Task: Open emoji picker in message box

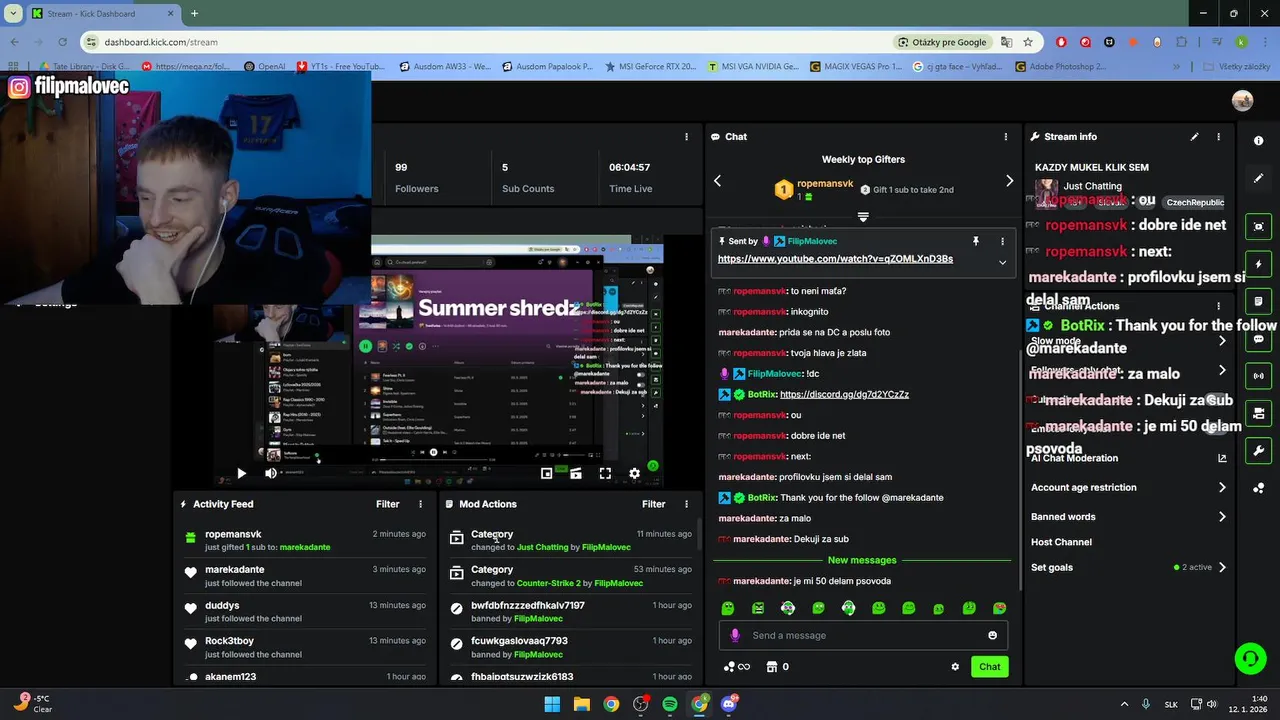Action: 992,635
